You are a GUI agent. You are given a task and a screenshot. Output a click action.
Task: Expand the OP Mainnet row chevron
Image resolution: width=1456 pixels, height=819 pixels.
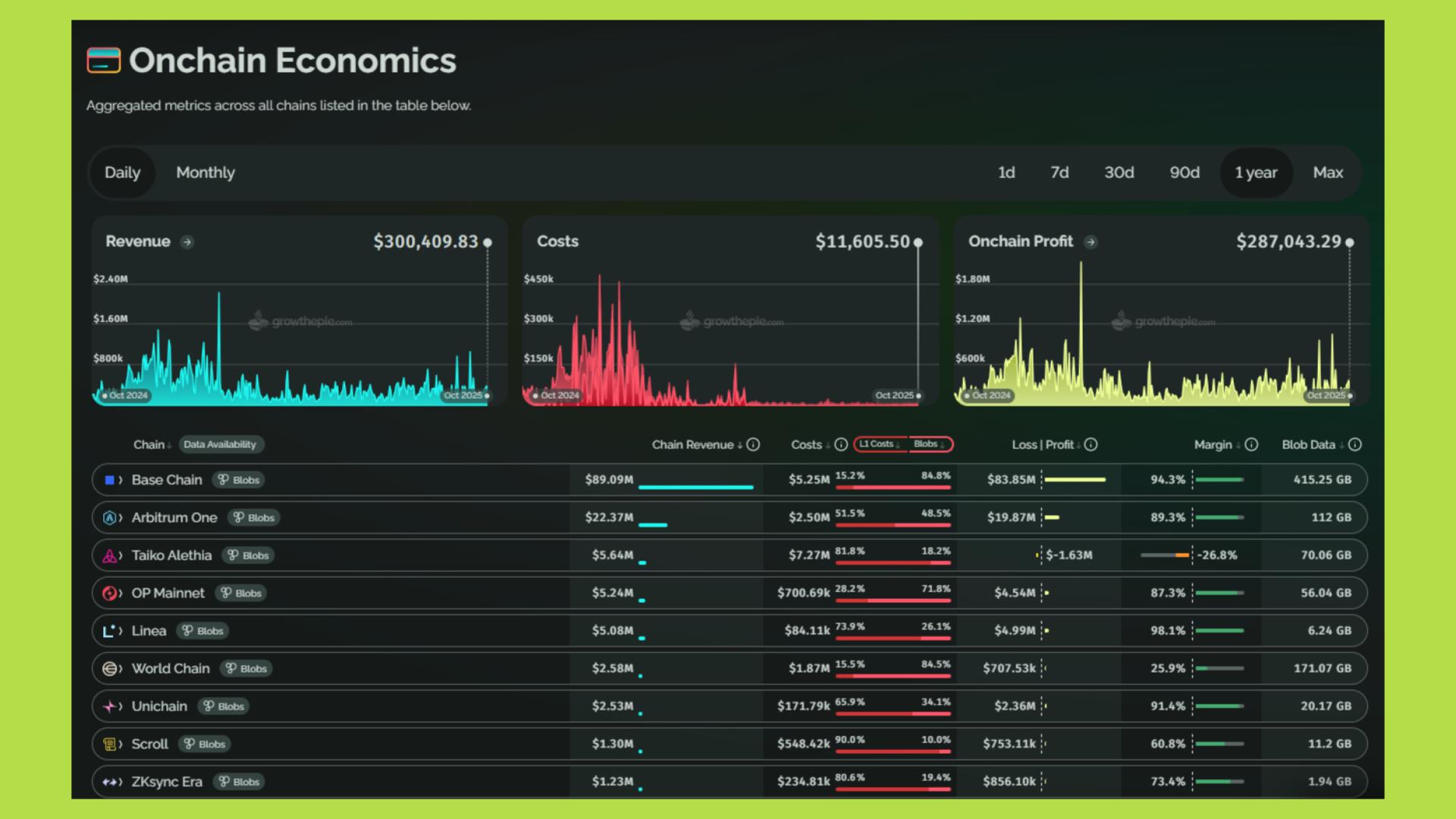point(121,593)
